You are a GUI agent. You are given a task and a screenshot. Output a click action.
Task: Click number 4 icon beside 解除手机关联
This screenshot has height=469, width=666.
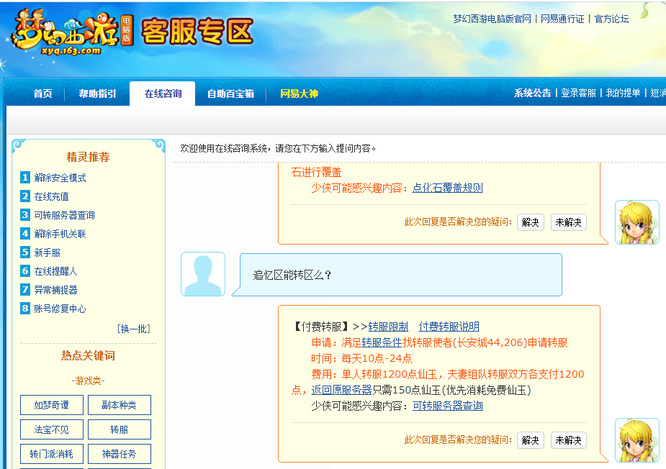[x=25, y=233]
